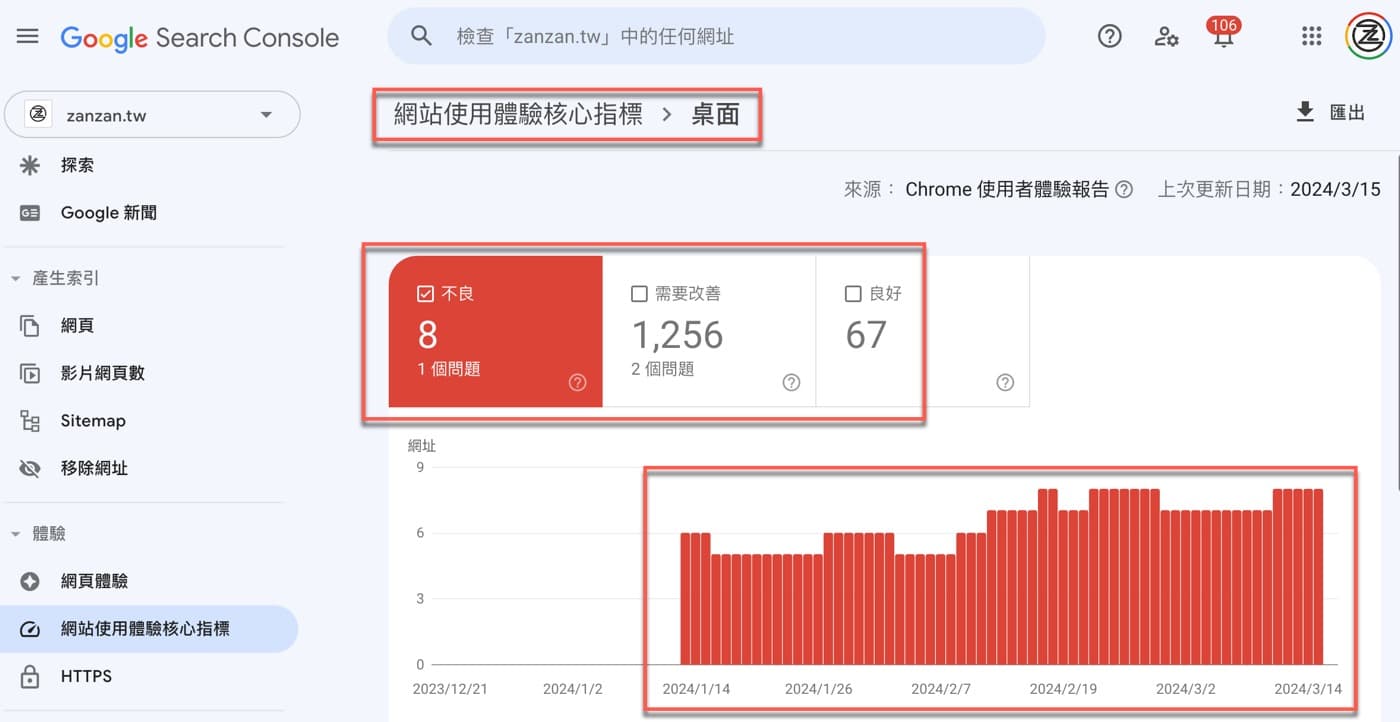
Task: Click the 8 poor URLs count
Action: click(x=427, y=335)
